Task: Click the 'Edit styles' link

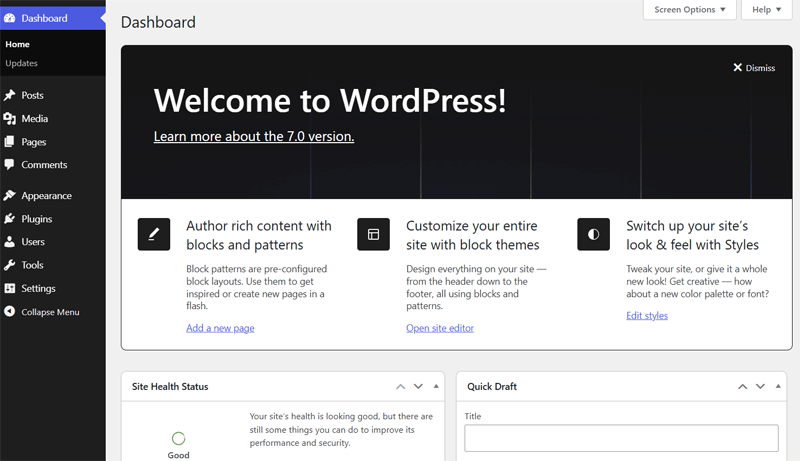Action: click(647, 316)
